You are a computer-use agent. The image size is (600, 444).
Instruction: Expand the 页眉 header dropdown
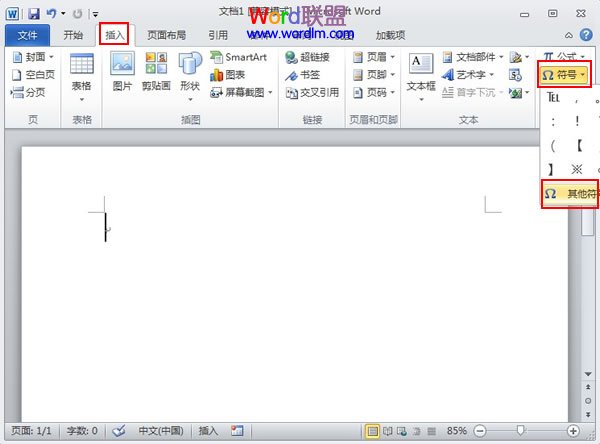[x=376, y=58]
